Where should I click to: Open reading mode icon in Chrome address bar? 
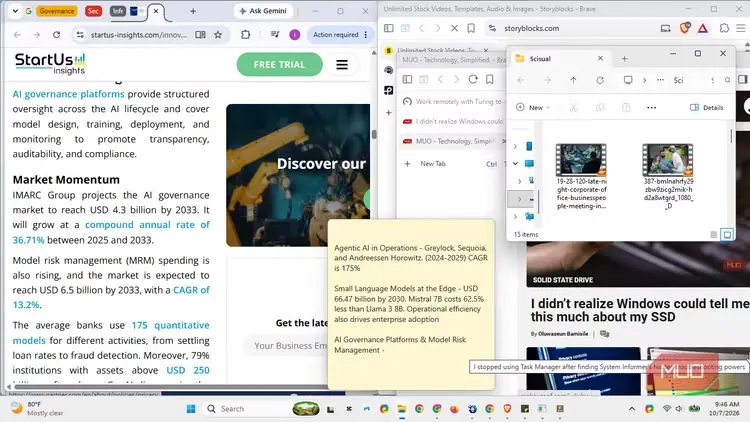pyautogui.click(x=200, y=34)
